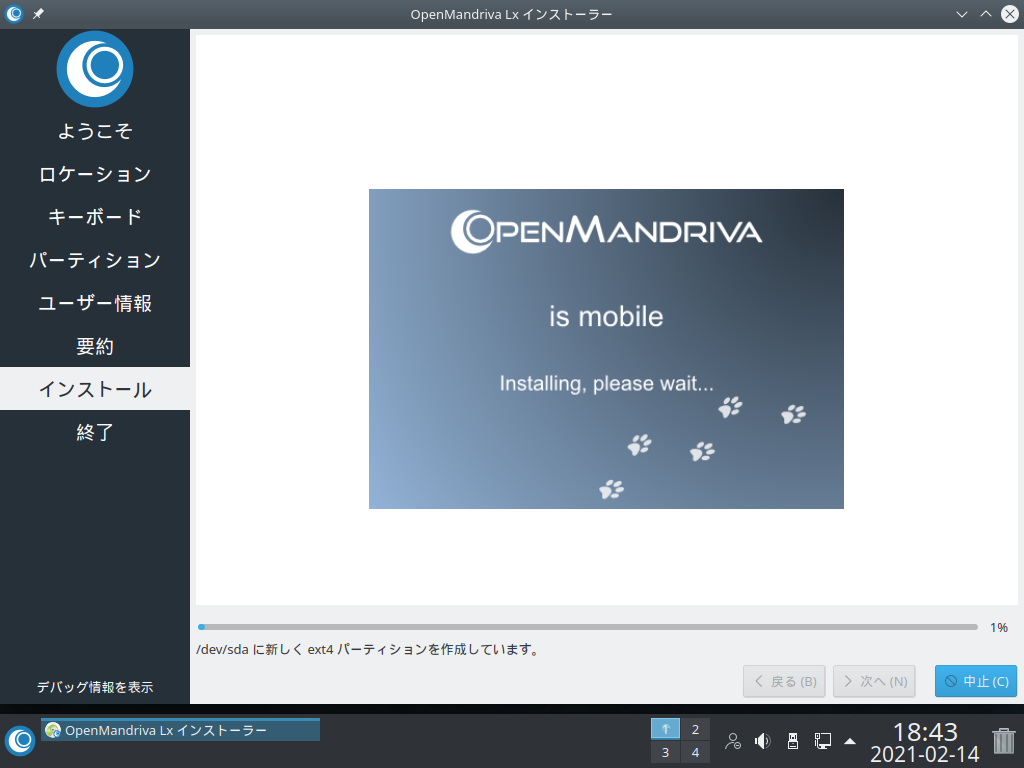This screenshot has height=768, width=1024.
Task: Open the network connection tray icon
Action: coord(822,741)
